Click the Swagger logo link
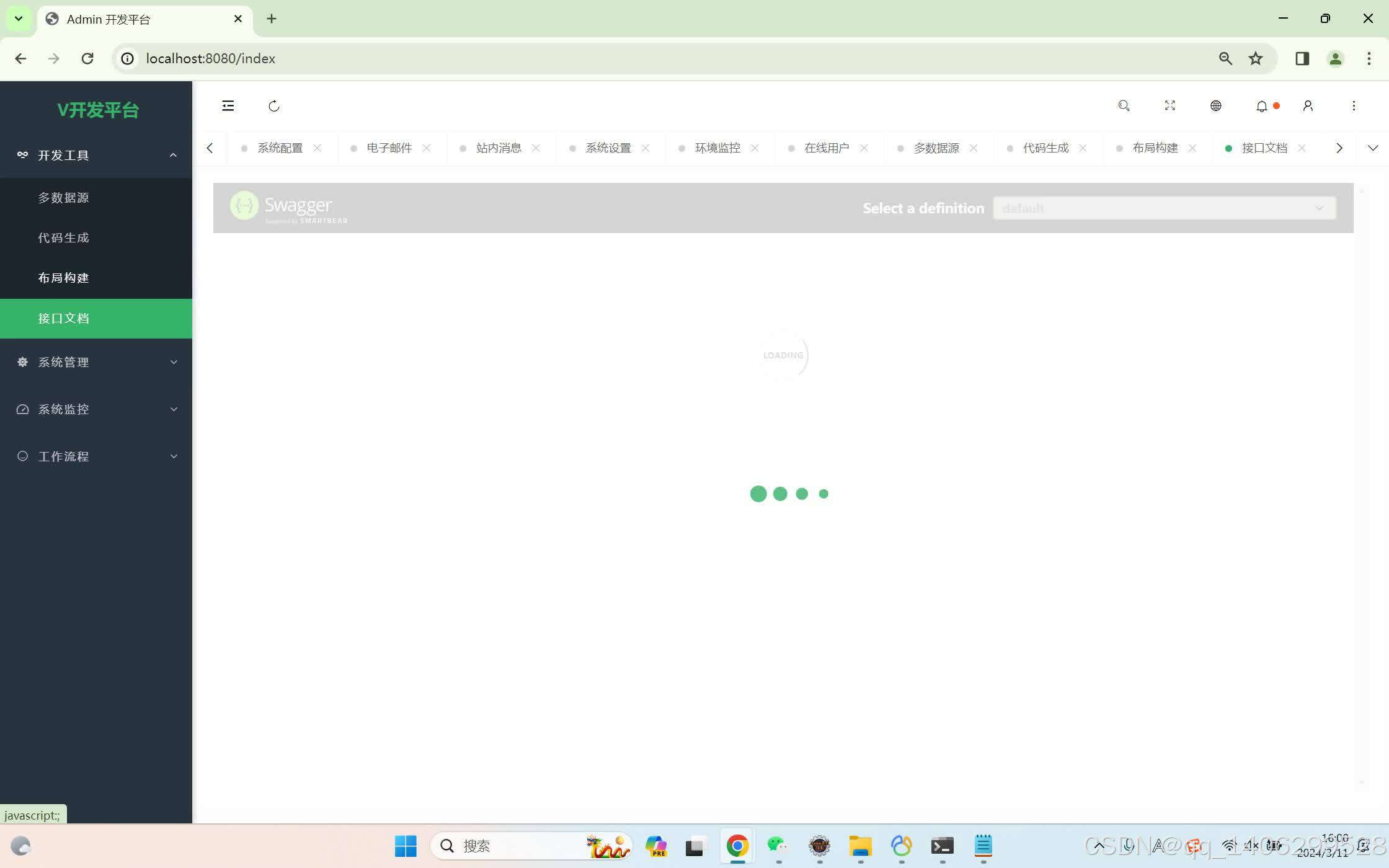Viewport: 1389px width, 868px height. [288, 207]
